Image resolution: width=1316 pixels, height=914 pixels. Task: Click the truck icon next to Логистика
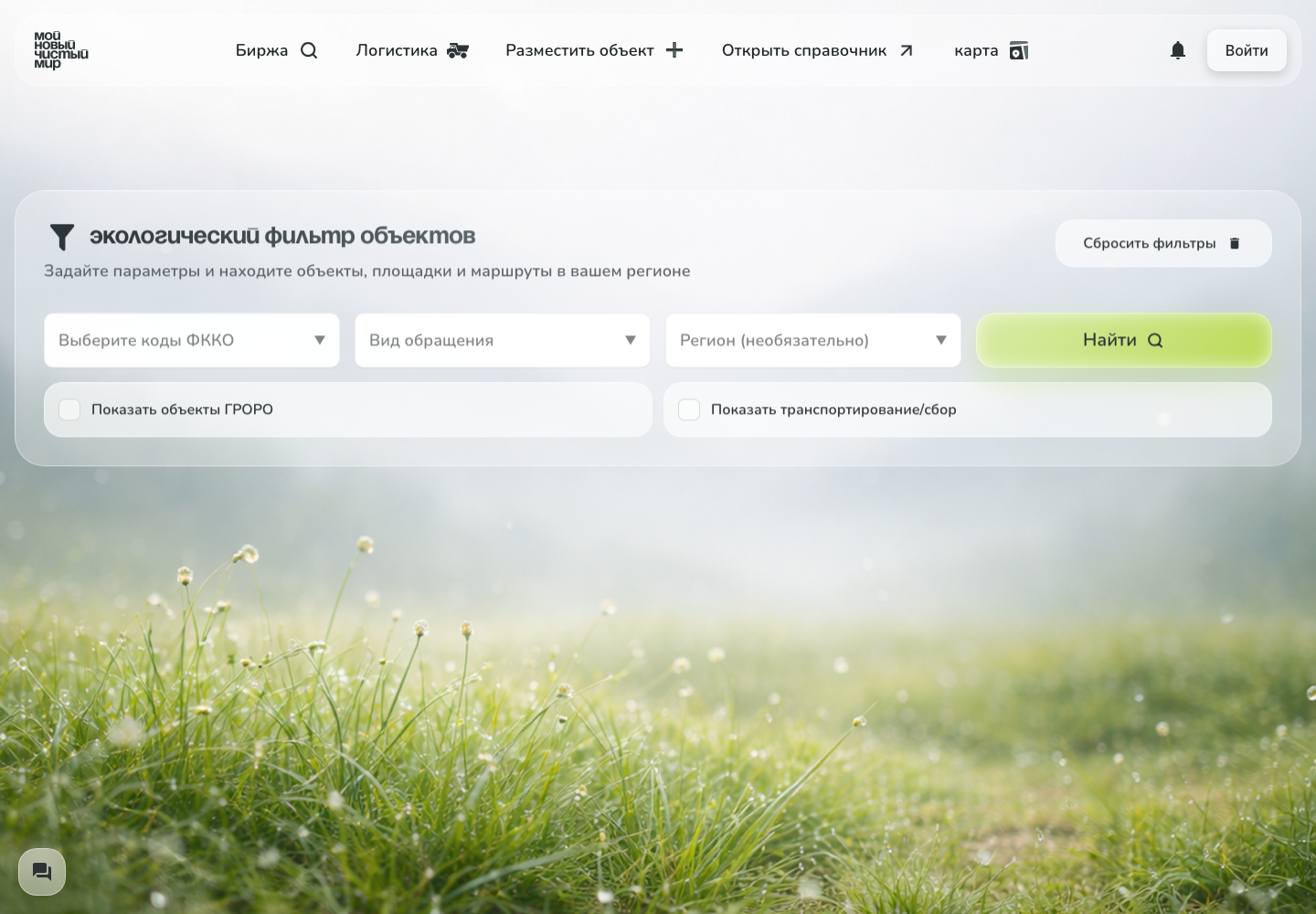(x=458, y=50)
